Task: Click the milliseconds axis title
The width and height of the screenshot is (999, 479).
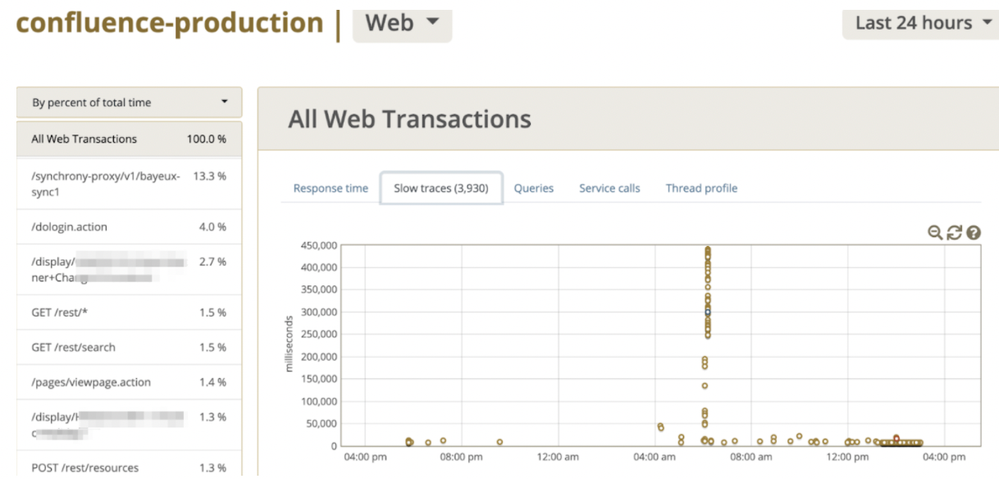Action: [290, 343]
